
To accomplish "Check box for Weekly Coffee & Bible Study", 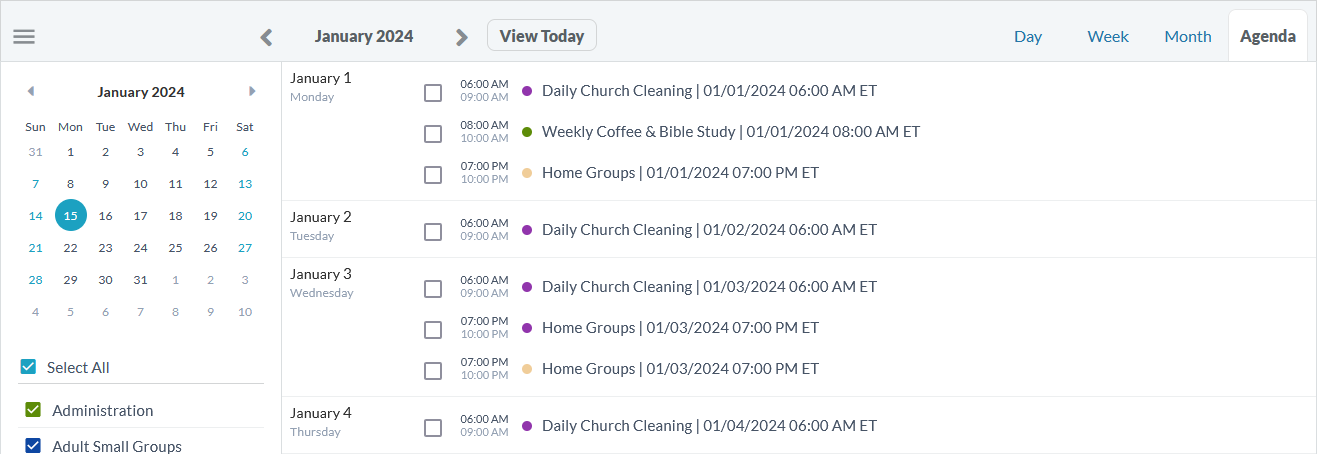I will (x=433, y=134).
